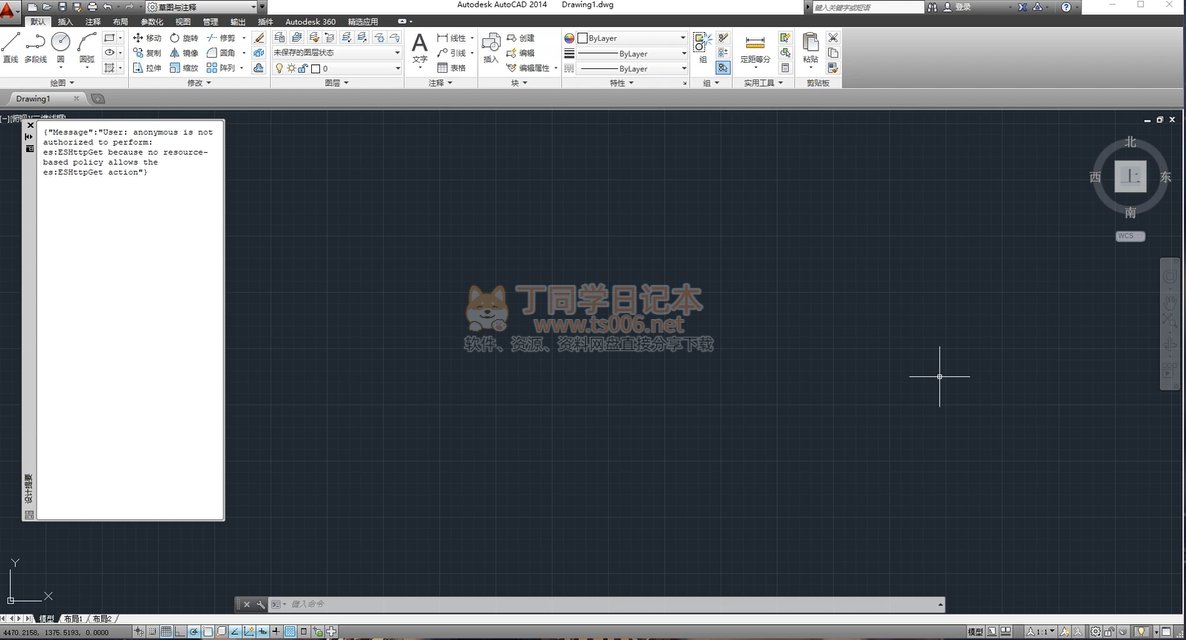The image size is (1186, 640).
Task: Click the Mirror (镜像) tool
Action: pyautogui.click(x=184, y=53)
